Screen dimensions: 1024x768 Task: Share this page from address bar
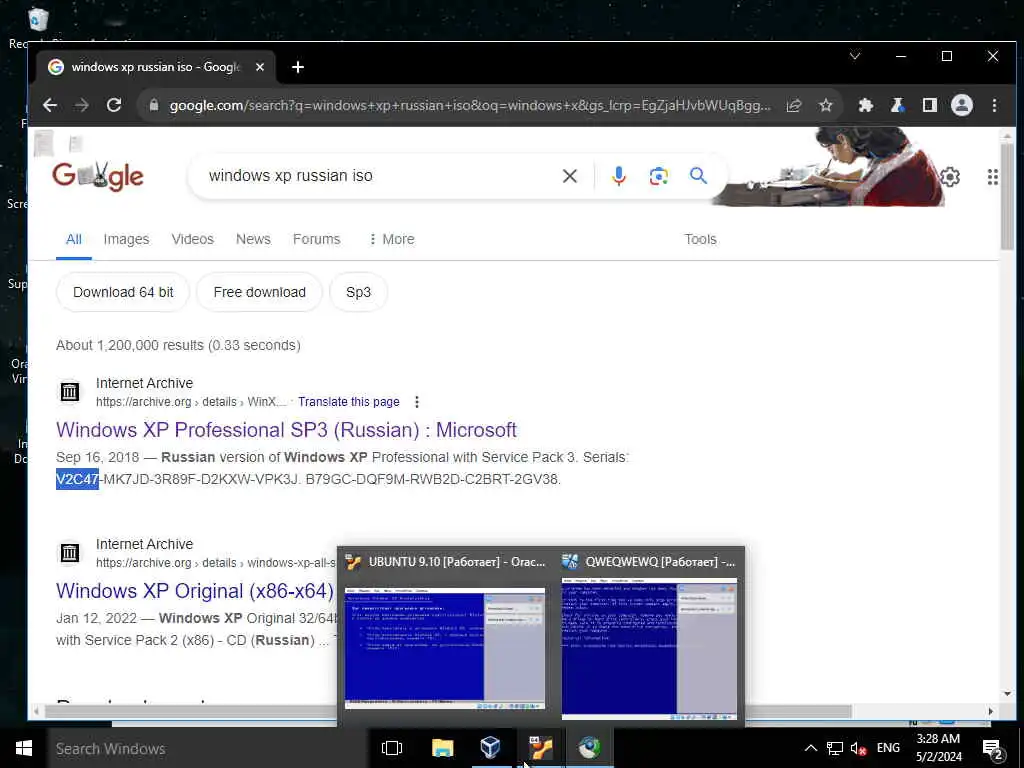click(x=793, y=105)
